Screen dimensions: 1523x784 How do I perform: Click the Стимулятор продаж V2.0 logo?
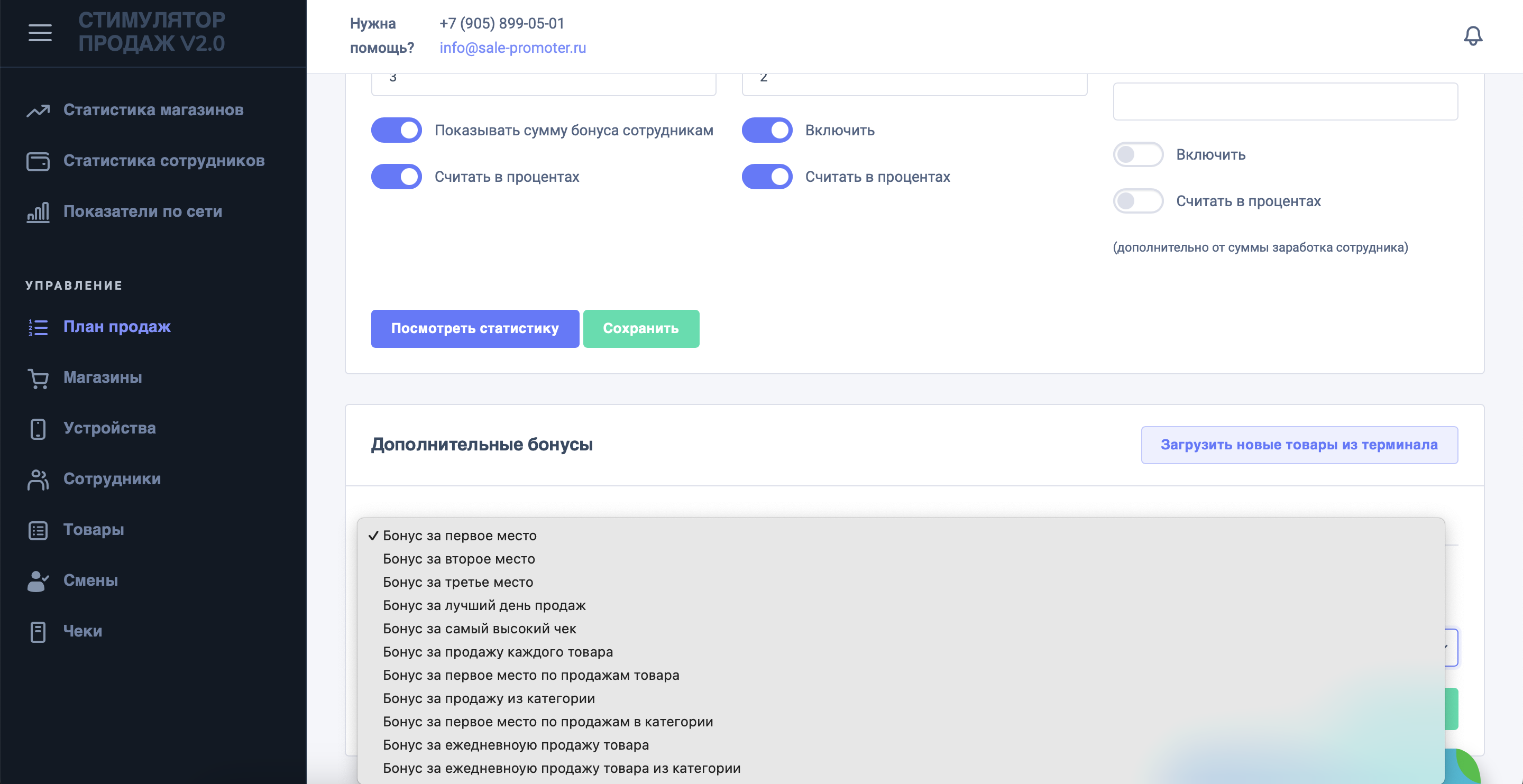[152, 32]
